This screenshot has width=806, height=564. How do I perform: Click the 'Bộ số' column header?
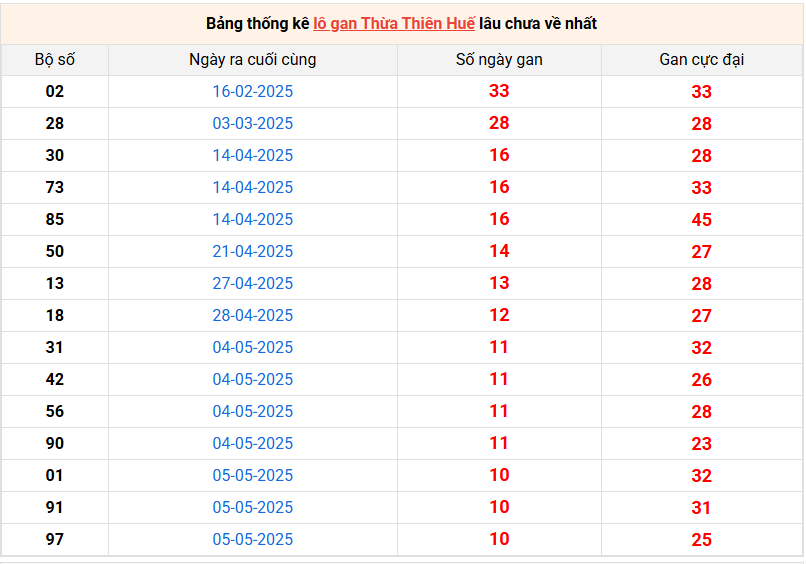tap(54, 60)
